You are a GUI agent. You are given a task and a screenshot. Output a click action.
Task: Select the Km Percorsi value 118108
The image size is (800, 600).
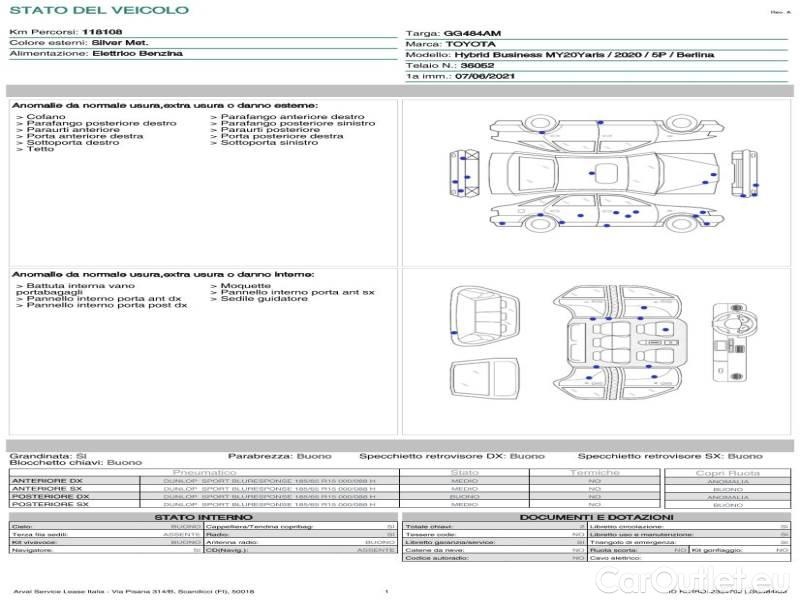[102, 32]
